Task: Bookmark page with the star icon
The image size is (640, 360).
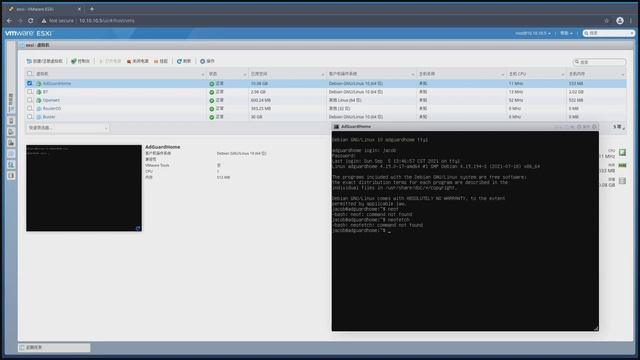Action: pyautogui.click(x=607, y=20)
